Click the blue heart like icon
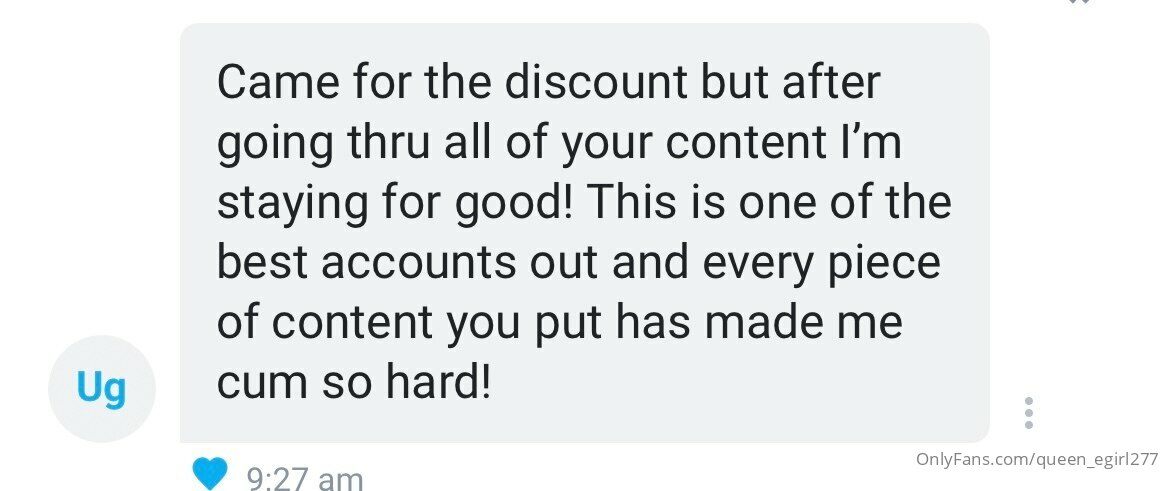Image resolution: width=1170 pixels, height=491 pixels. click(x=210, y=474)
